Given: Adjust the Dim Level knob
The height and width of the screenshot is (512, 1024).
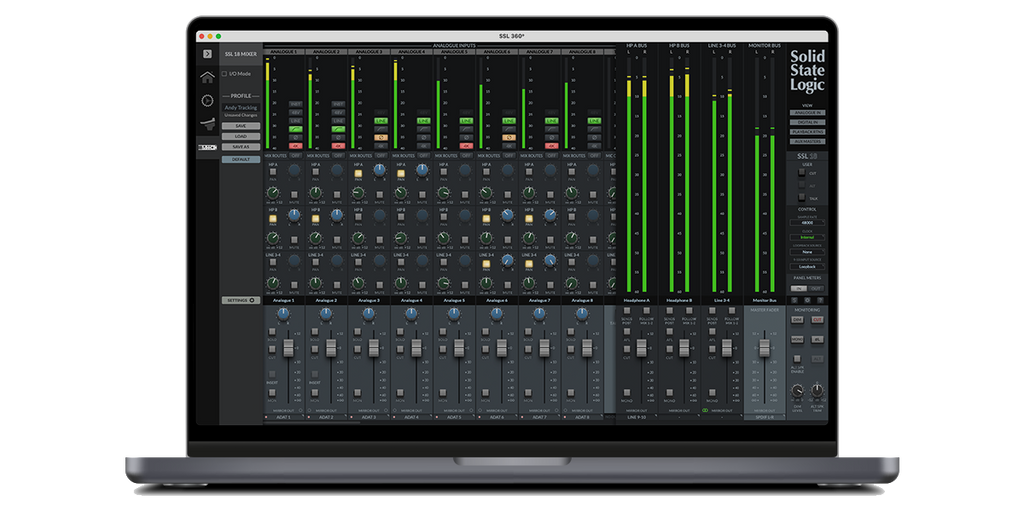Looking at the screenshot, I should (797, 391).
